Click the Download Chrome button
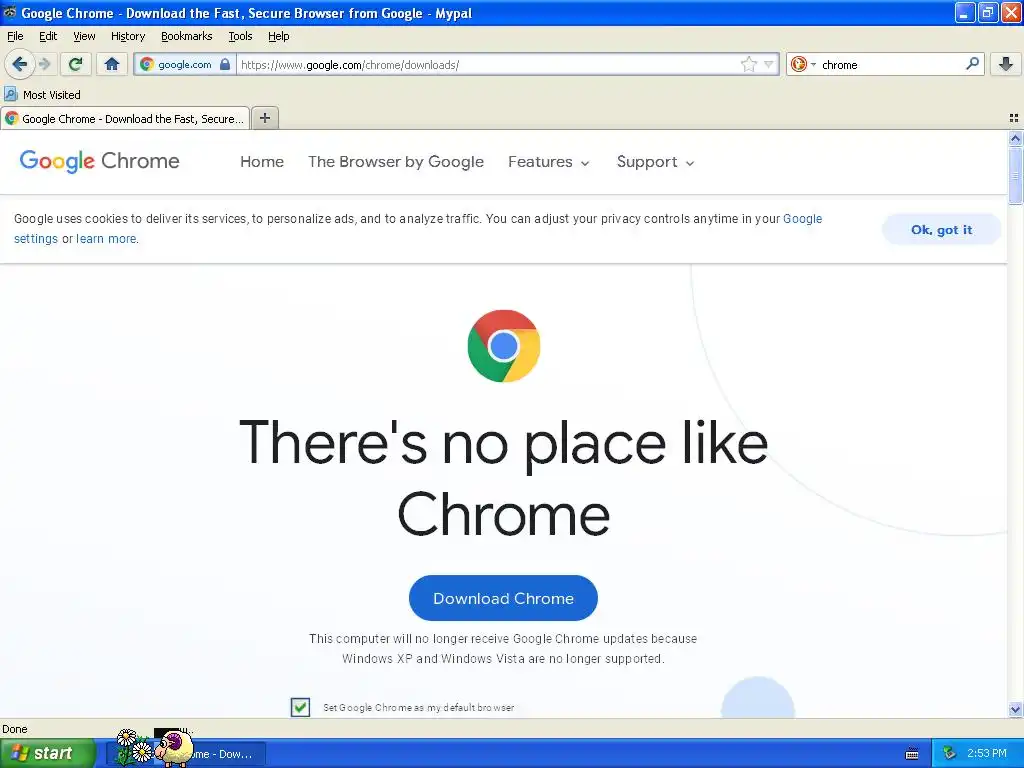 point(503,598)
